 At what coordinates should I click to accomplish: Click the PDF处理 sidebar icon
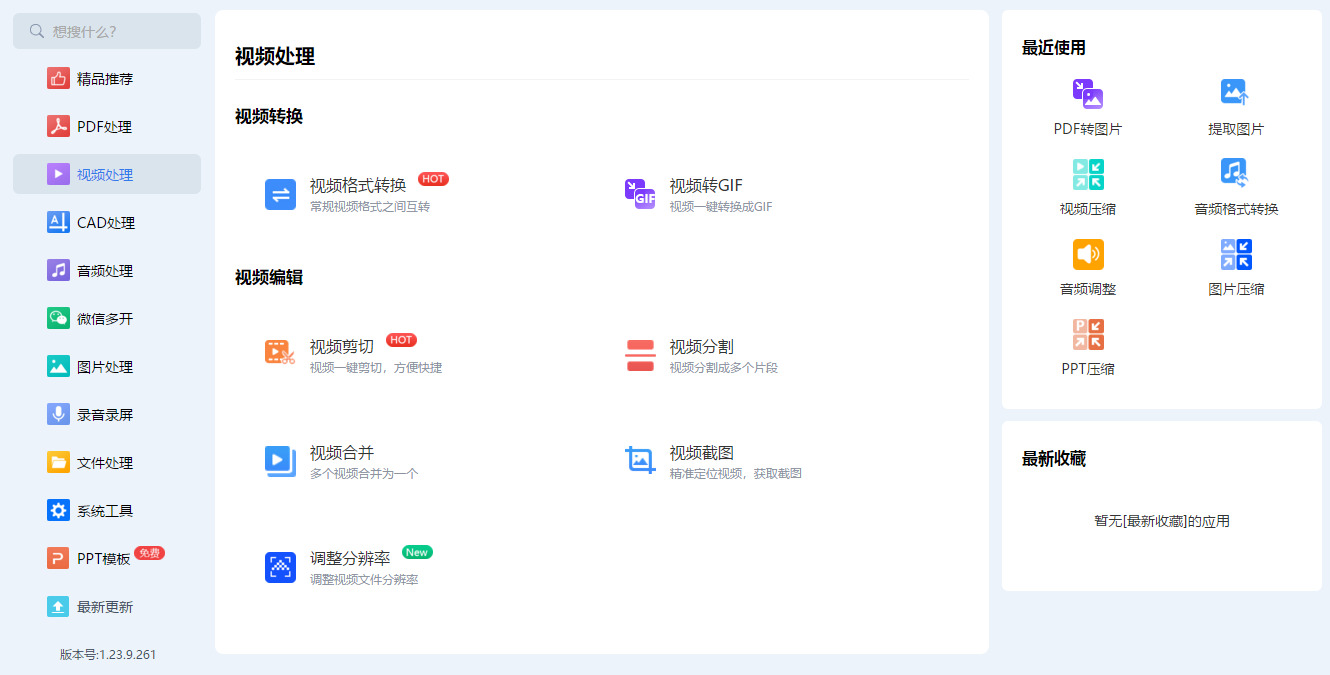click(x=58, y=127)
